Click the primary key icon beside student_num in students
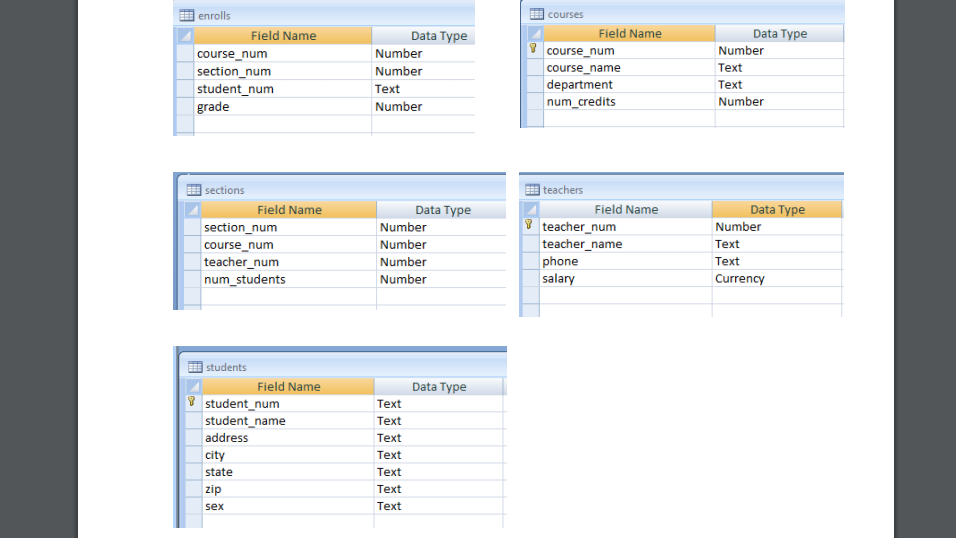 coord(191,402)
